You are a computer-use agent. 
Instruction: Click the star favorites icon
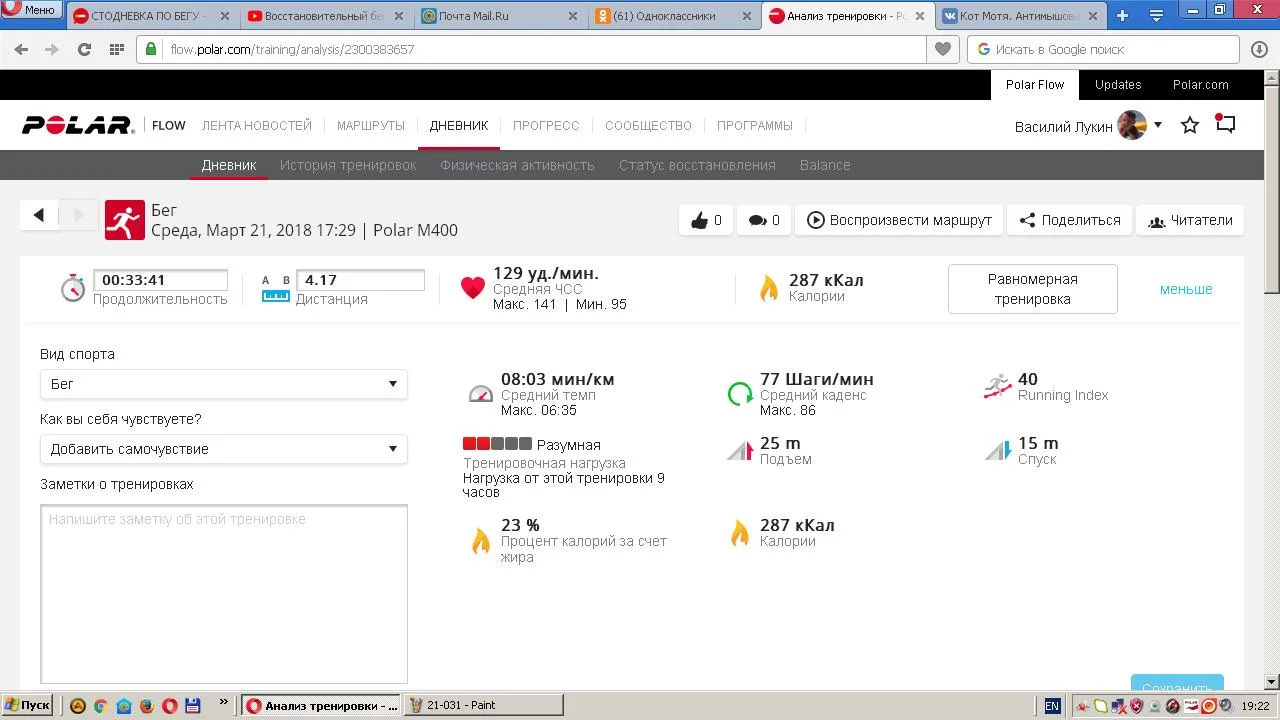1190,125
